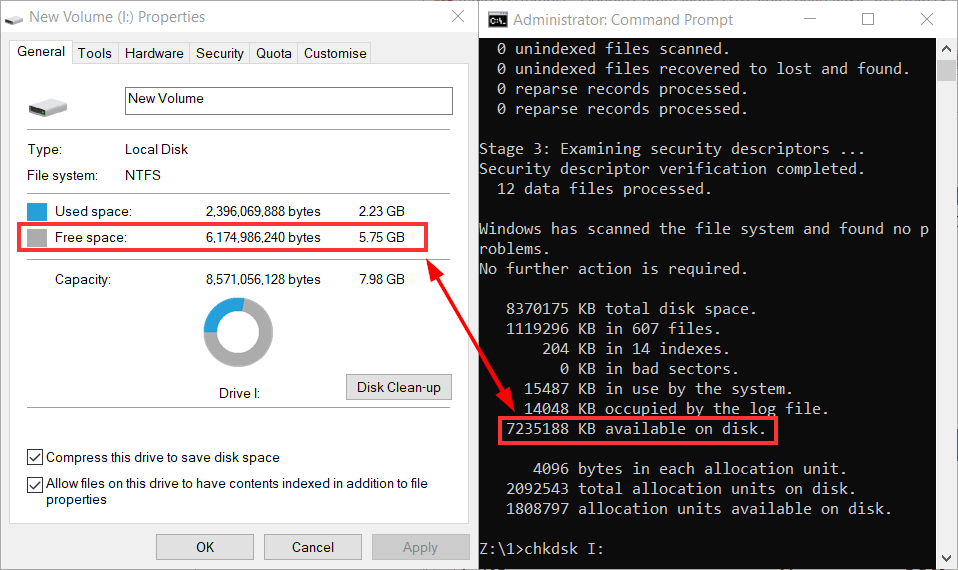
Task: Close the Command Prompt window
Action: tap(926, 20)
